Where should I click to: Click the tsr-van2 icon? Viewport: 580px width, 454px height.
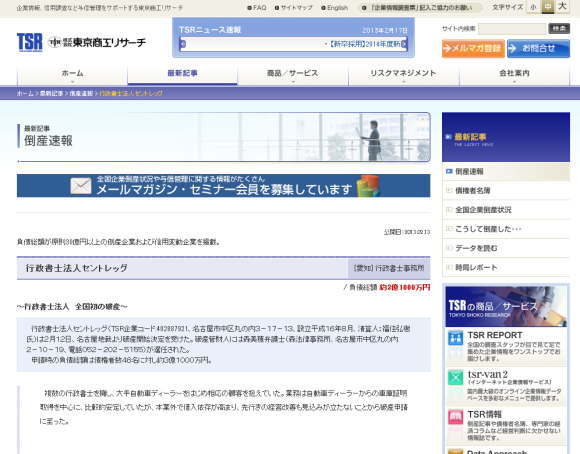tap(455, 378)
